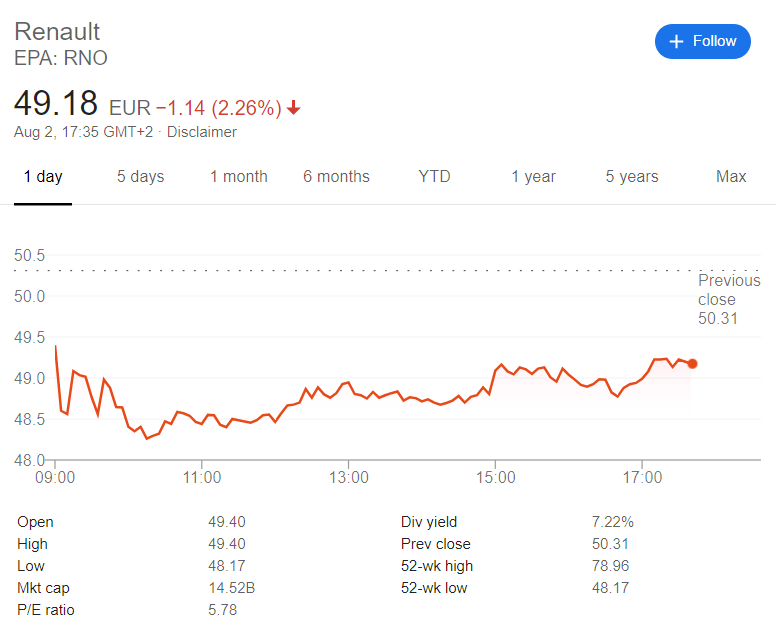This screenshot has width=776, height=632.
Task: Select the Max range tab
Action: (731, 177)
